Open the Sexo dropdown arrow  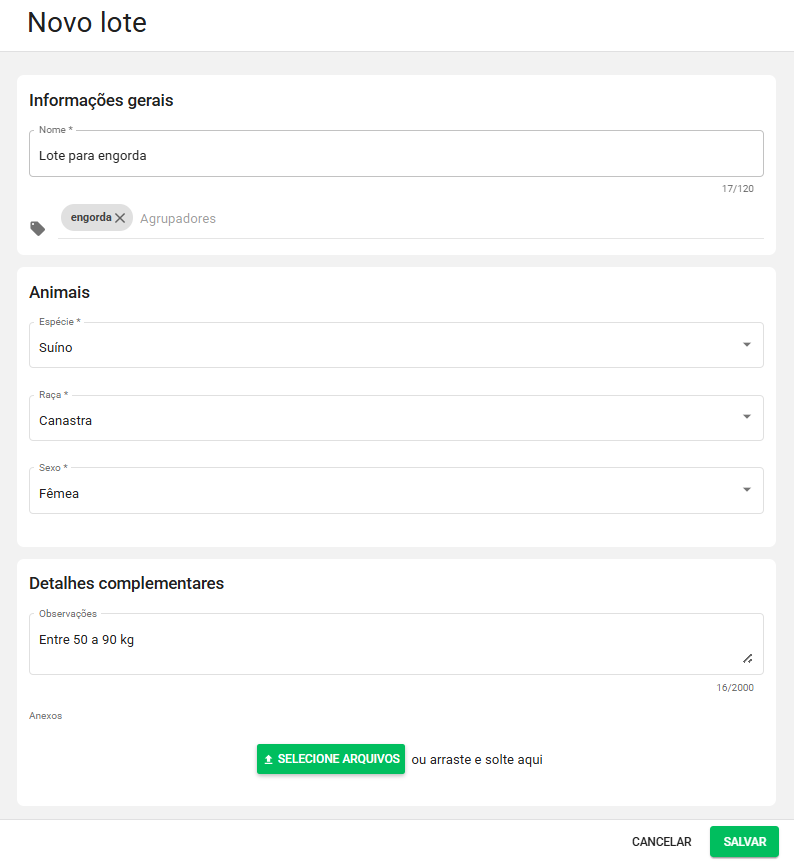pos(746,490)
